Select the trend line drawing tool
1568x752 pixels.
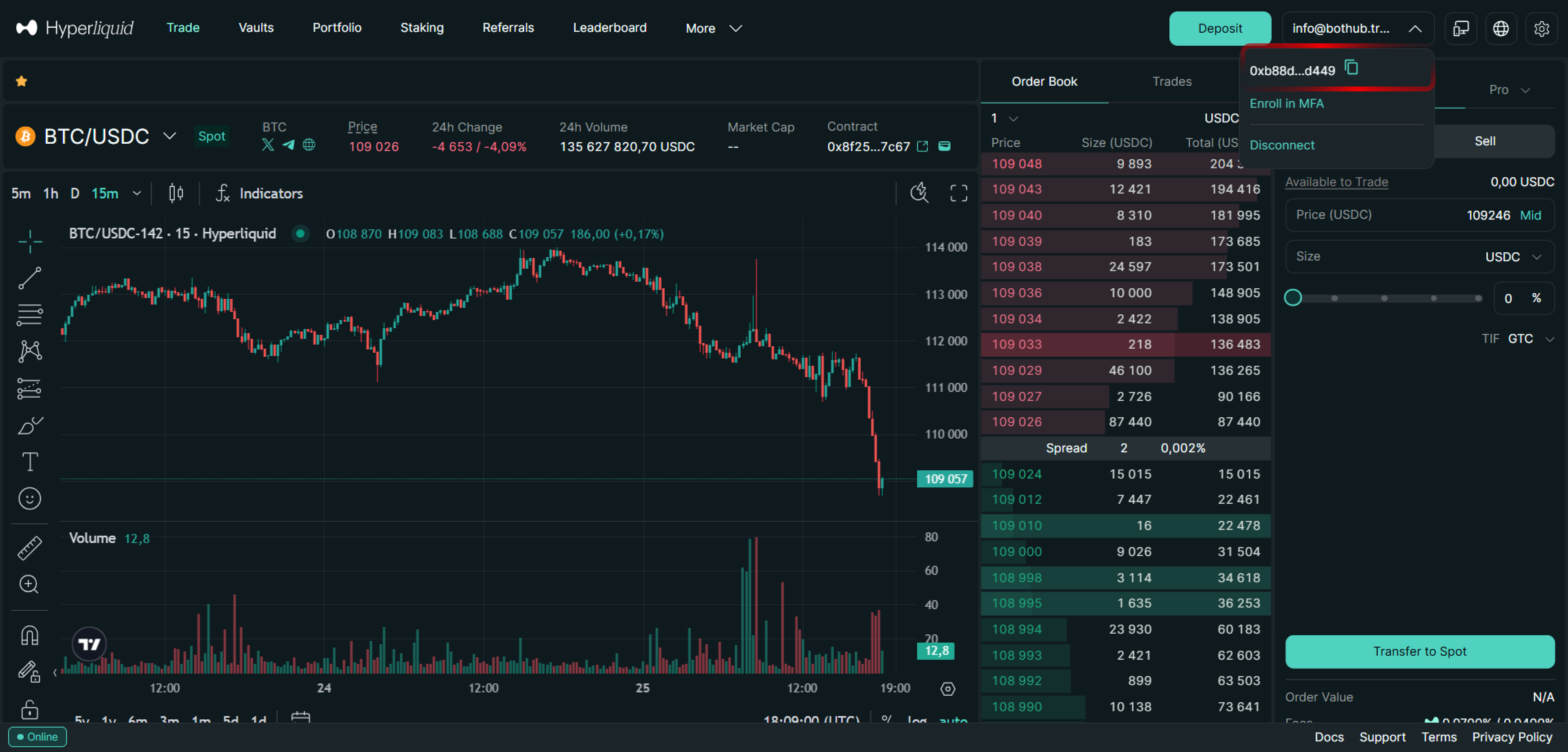(29, 278)
